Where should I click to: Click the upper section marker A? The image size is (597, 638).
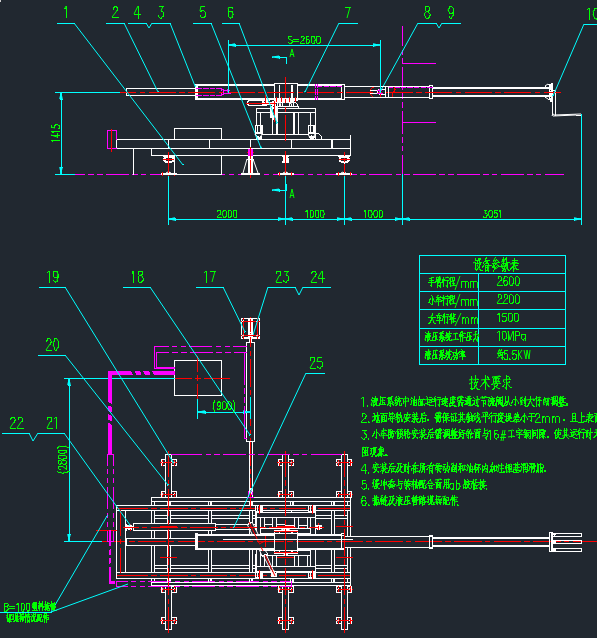coord(292,53)
